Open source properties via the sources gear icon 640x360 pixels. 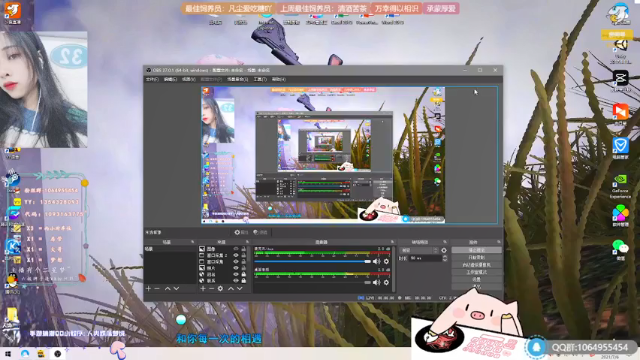(x=220, y=289)
